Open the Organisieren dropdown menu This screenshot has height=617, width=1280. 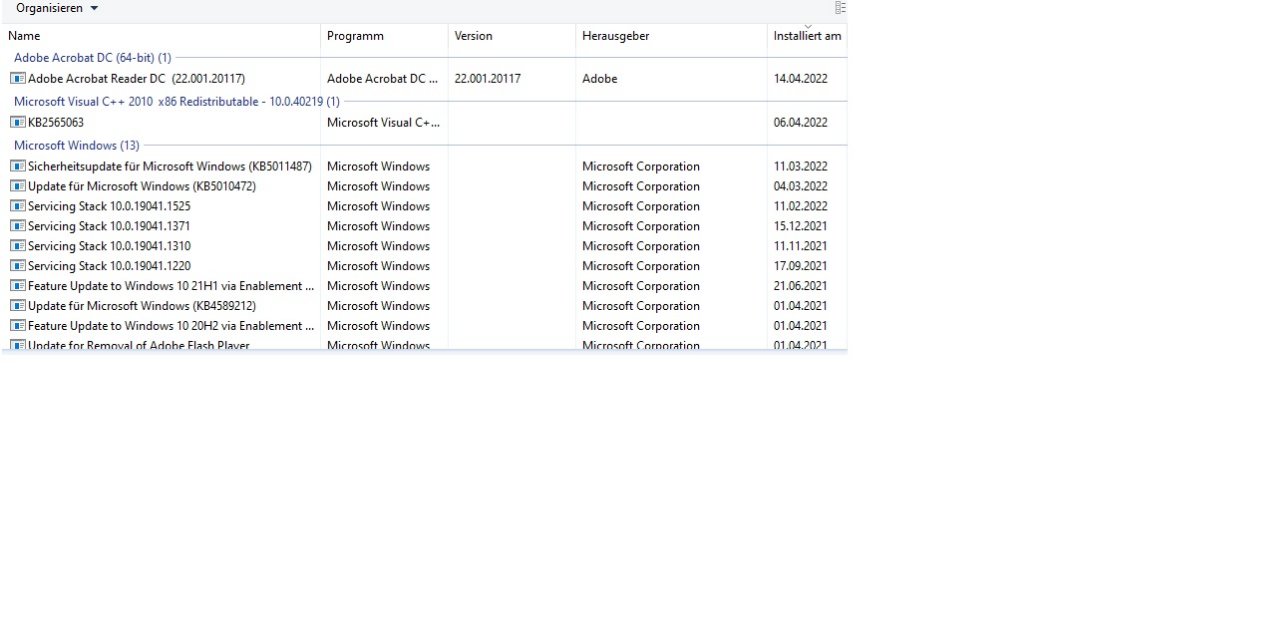[56, 8]
